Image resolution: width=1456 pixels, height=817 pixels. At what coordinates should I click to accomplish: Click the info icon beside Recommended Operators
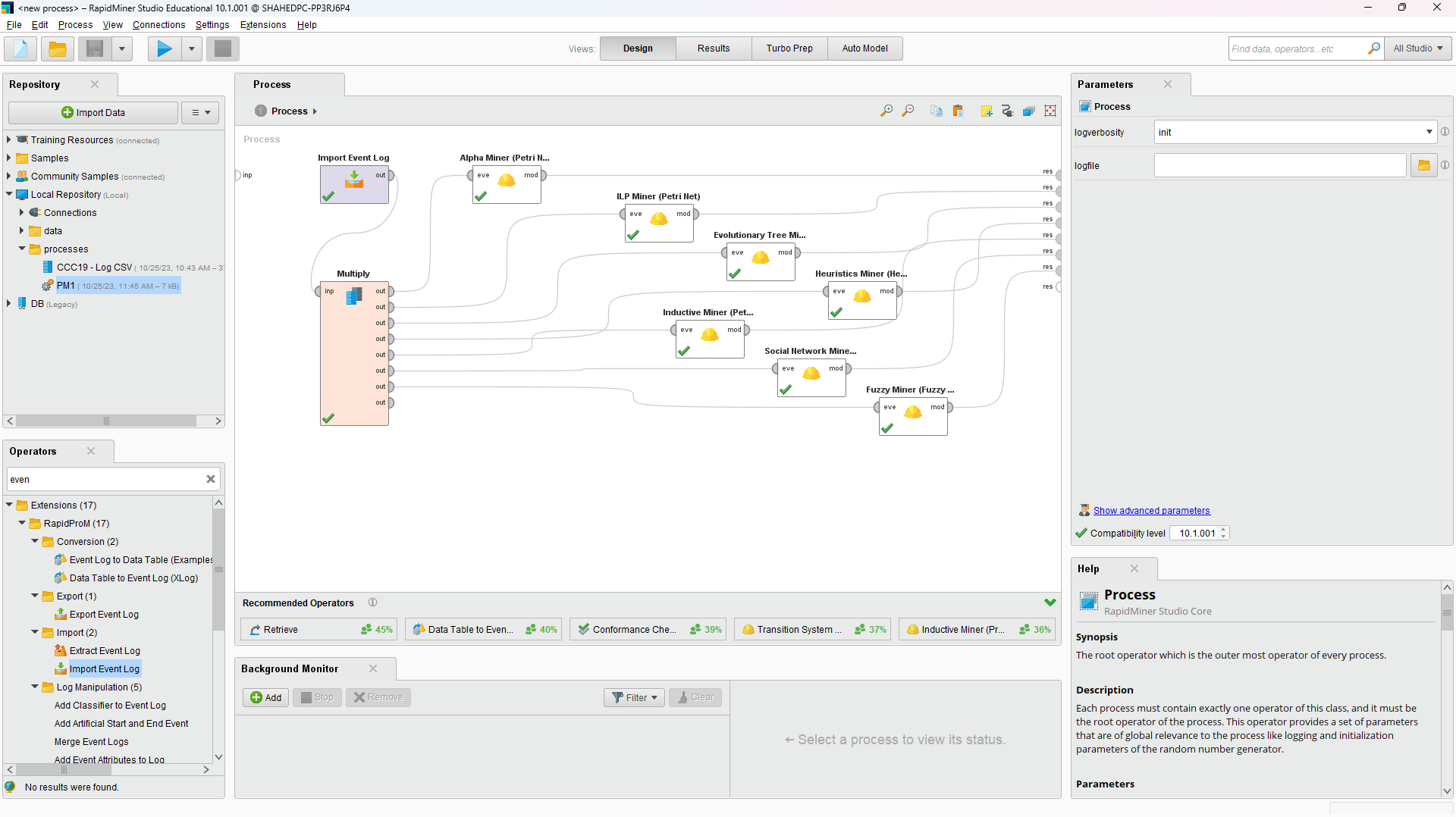coord(372,603)
